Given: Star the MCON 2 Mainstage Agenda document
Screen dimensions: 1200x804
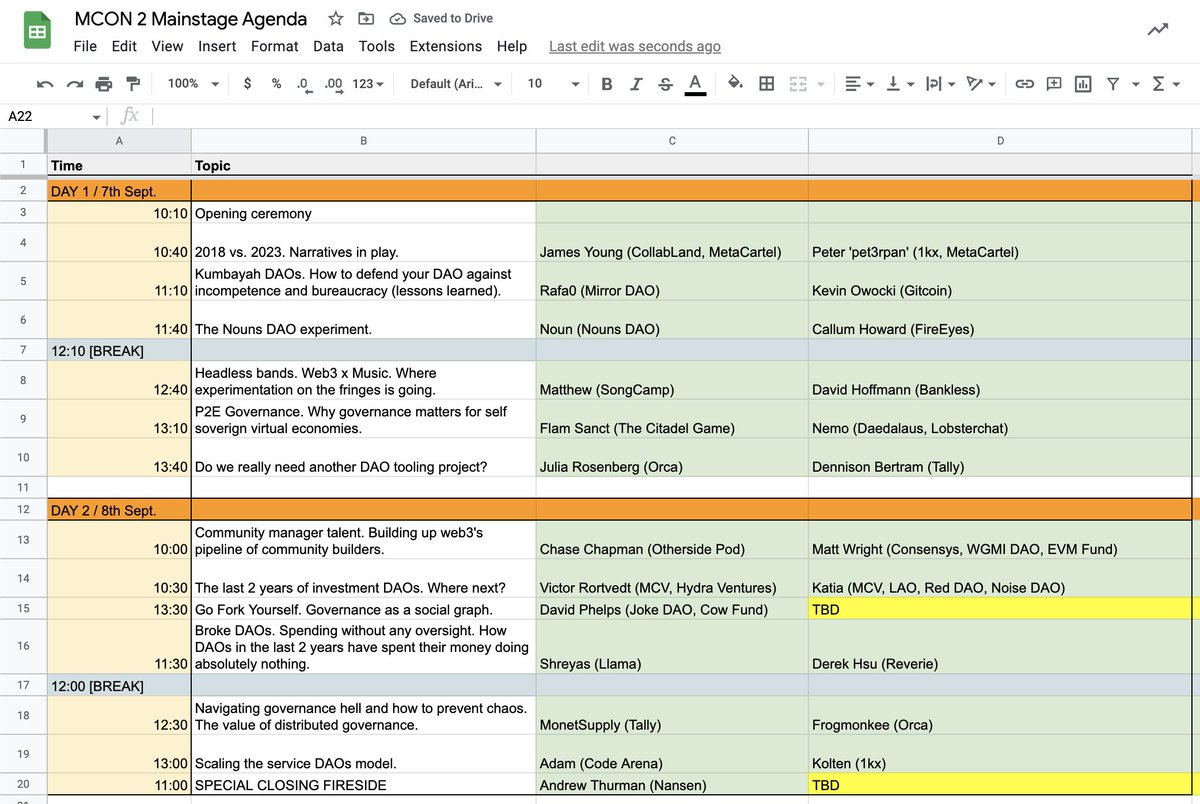Looking at the screenshot, I should click(x=336, y=19).
